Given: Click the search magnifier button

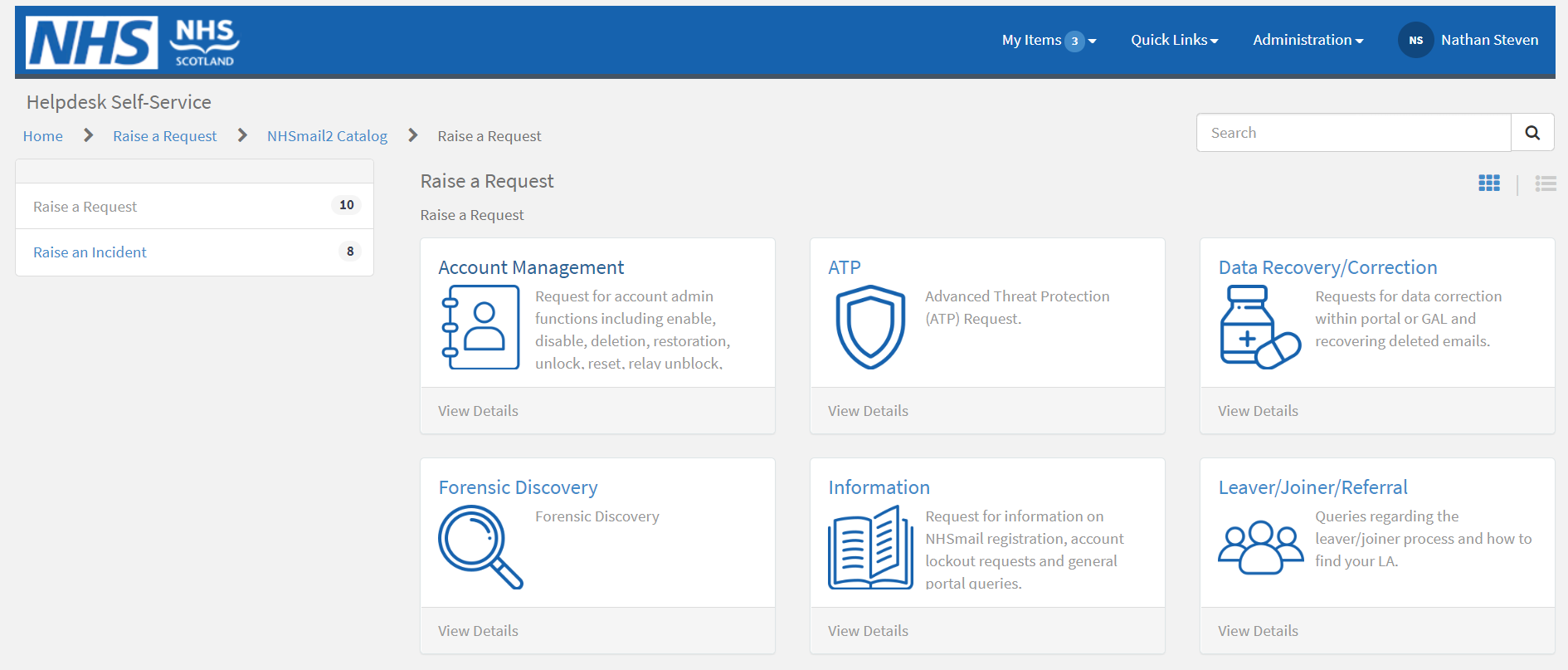Looking at the screenshot, I should 1532,133.
